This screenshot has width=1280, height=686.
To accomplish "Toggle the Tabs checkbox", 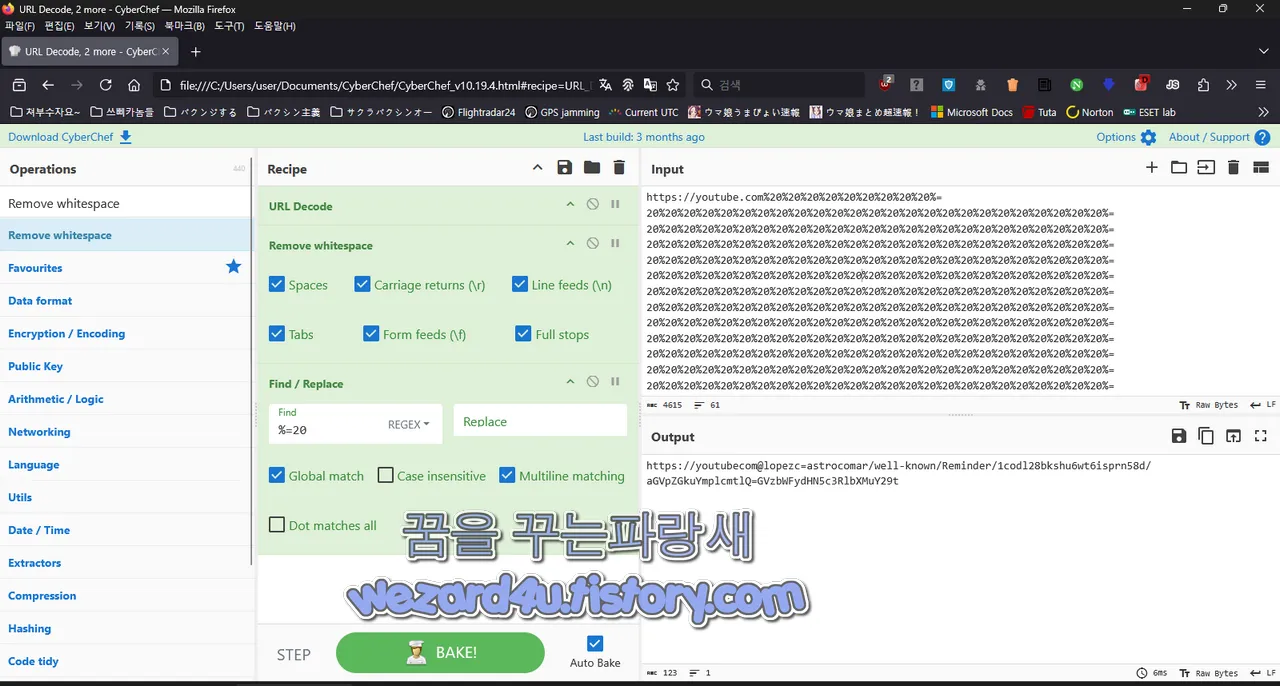I will point(277,334).
